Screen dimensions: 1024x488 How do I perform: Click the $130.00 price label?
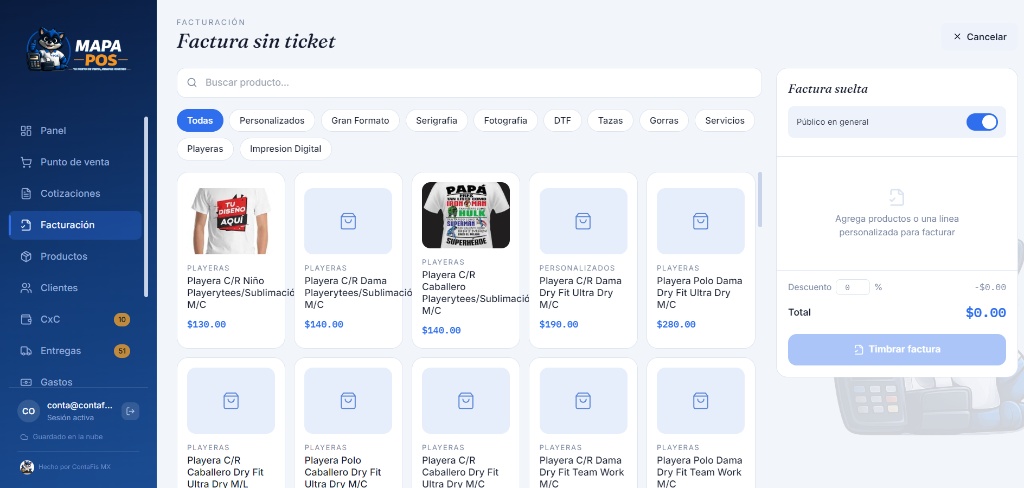[x=206, y=324]
